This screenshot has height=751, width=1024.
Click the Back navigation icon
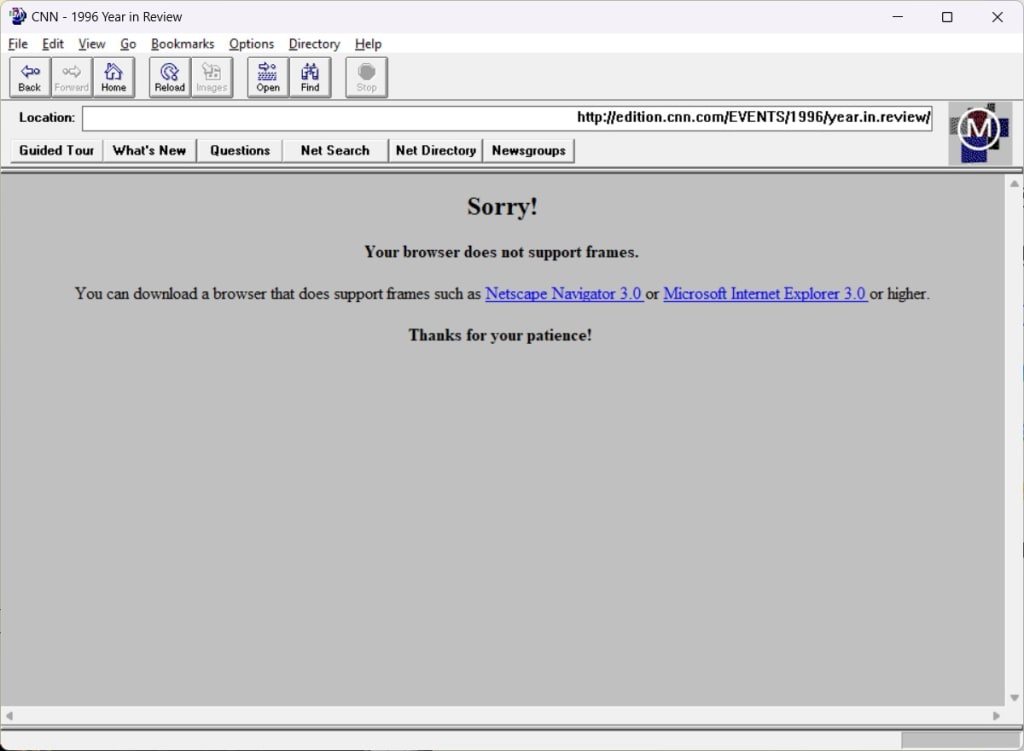(29, 76)
